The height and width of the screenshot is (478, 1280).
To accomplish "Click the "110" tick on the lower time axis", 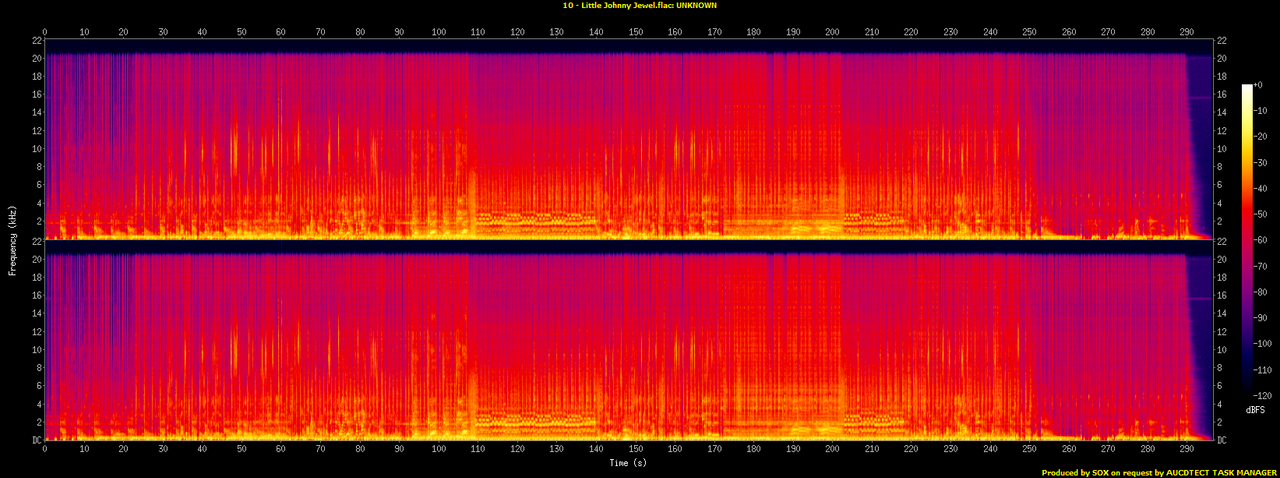I will coord(478,451).
